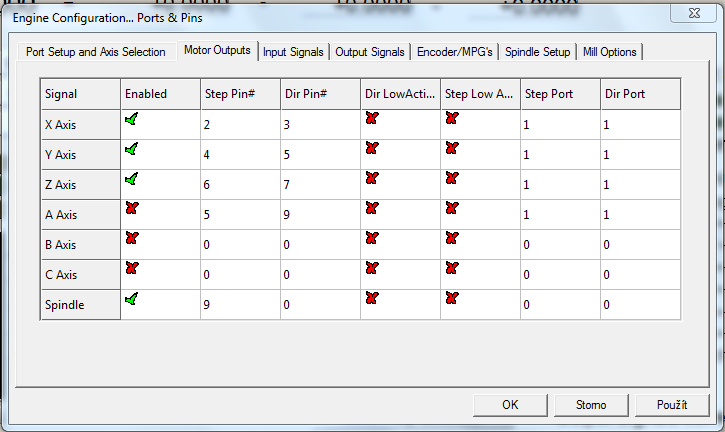Enable the B Axis red cross
Image resolution: width=725 pixels, height=432 pixels.
(x=131, y=238)
